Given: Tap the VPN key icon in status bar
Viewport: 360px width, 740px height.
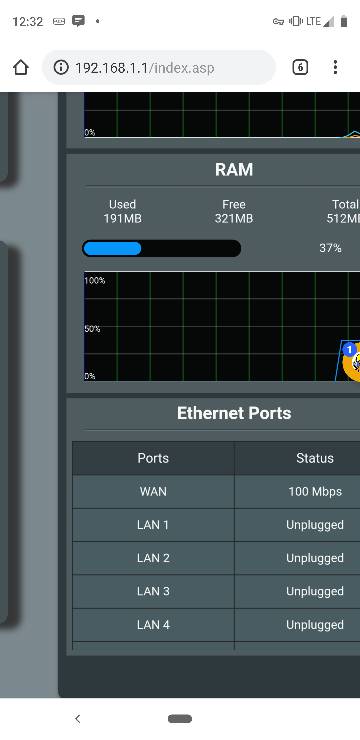Looking at the screenshot, I should tap(278, 21).
